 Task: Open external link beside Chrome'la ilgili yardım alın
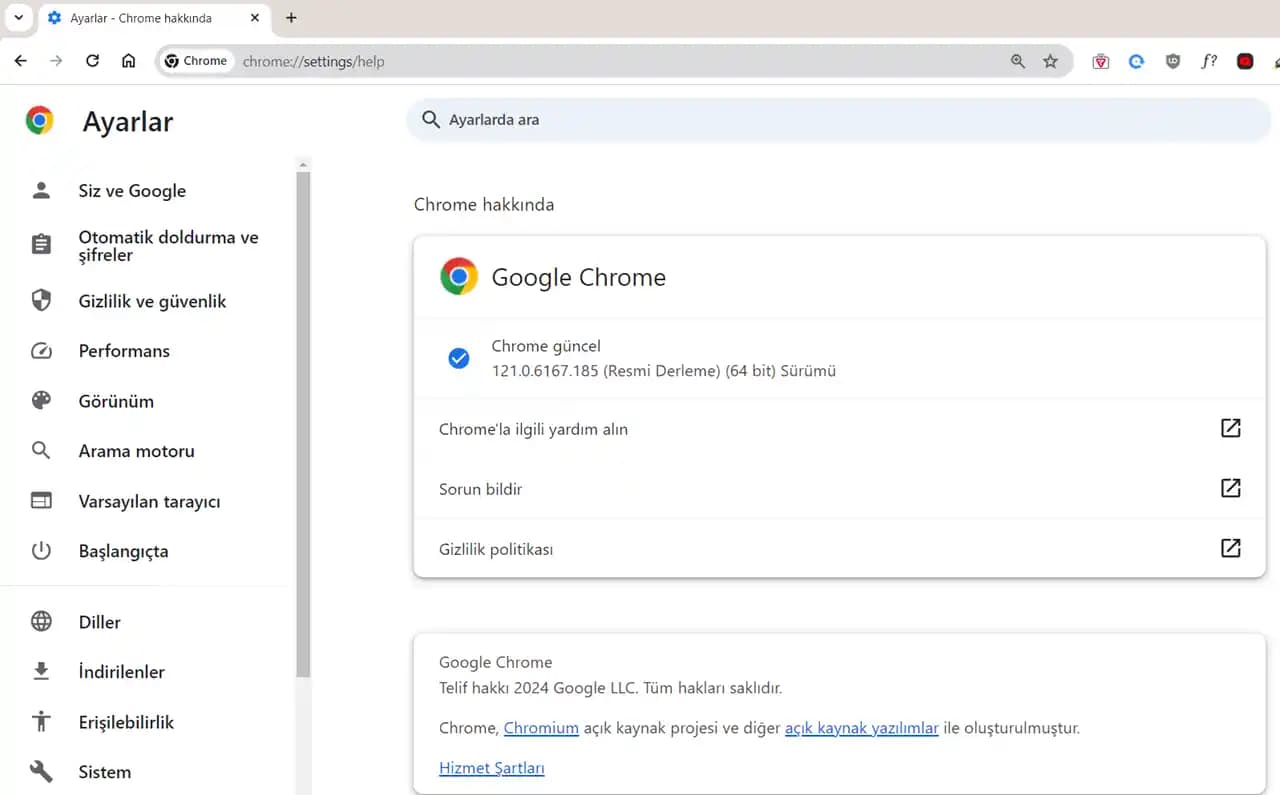coord(1230,428)
